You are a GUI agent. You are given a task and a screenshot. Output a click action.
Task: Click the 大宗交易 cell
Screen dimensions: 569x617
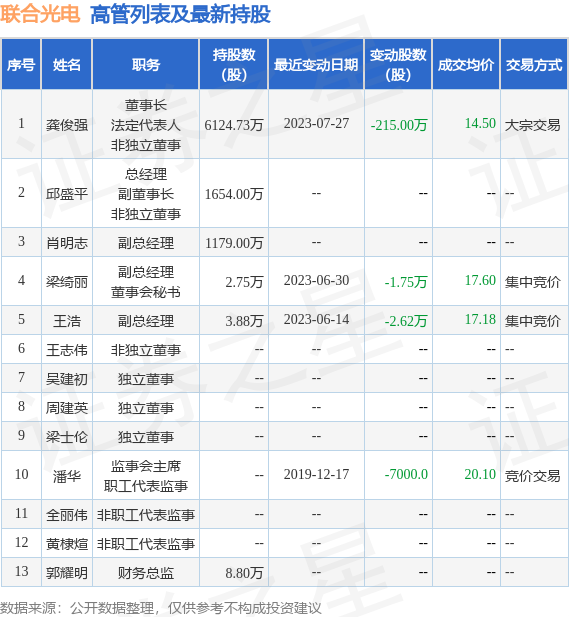[532, 125]
